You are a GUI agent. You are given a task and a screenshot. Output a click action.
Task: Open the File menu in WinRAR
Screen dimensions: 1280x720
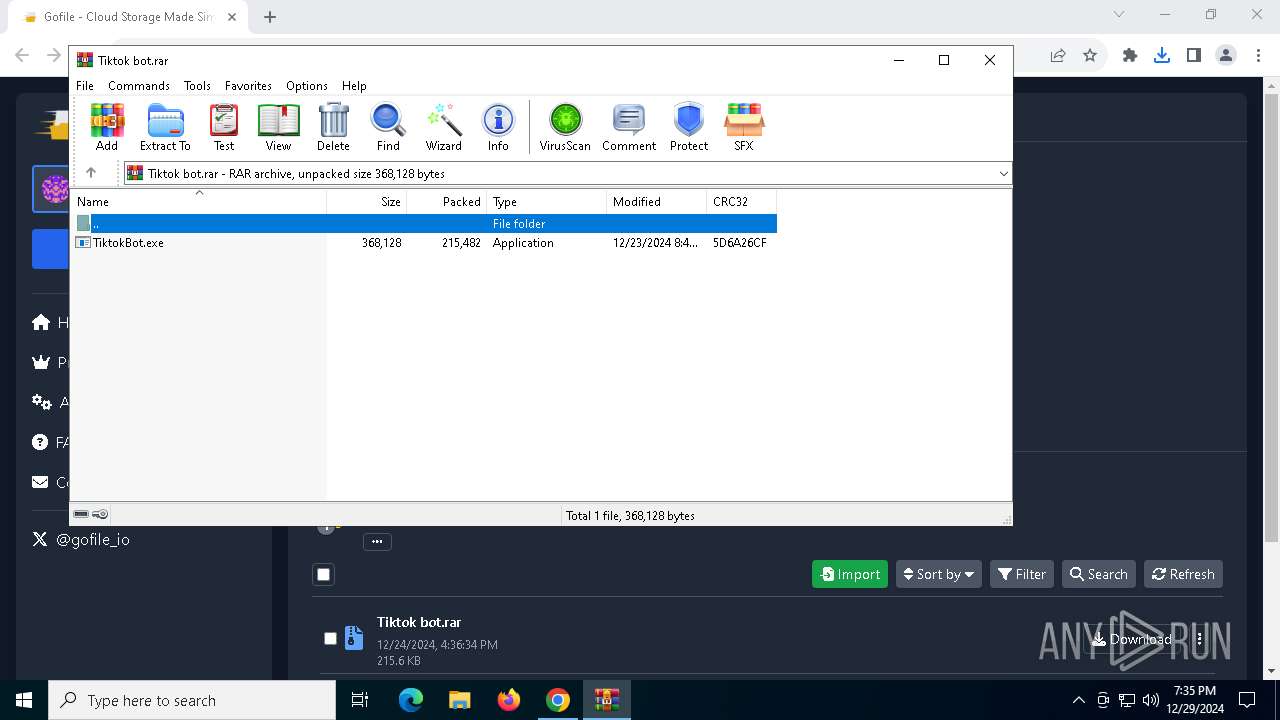[x=85, y=86]
